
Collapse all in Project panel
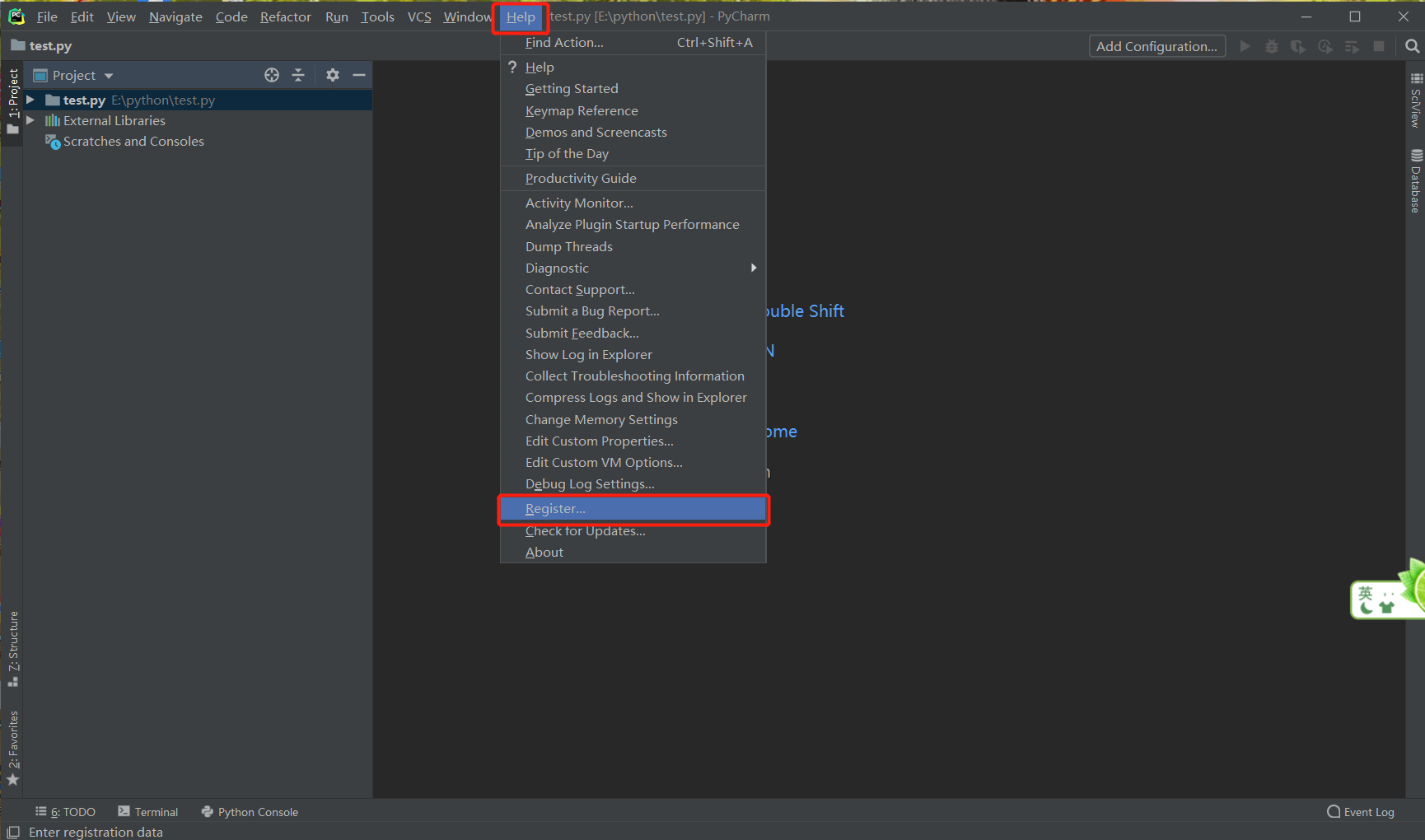click(x=298, y=75)
